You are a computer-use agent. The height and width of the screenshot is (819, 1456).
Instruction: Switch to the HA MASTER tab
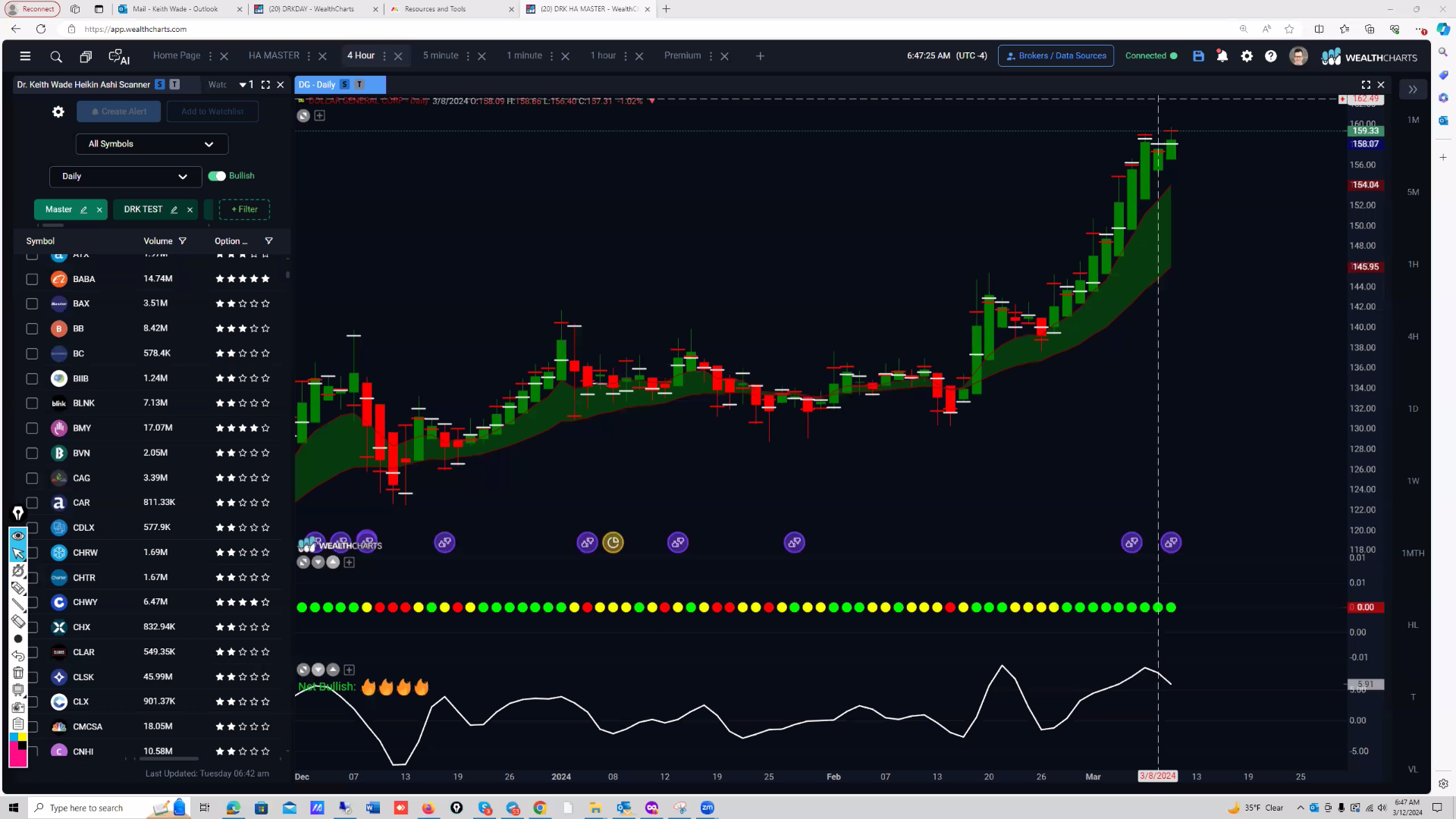point(274,55)
